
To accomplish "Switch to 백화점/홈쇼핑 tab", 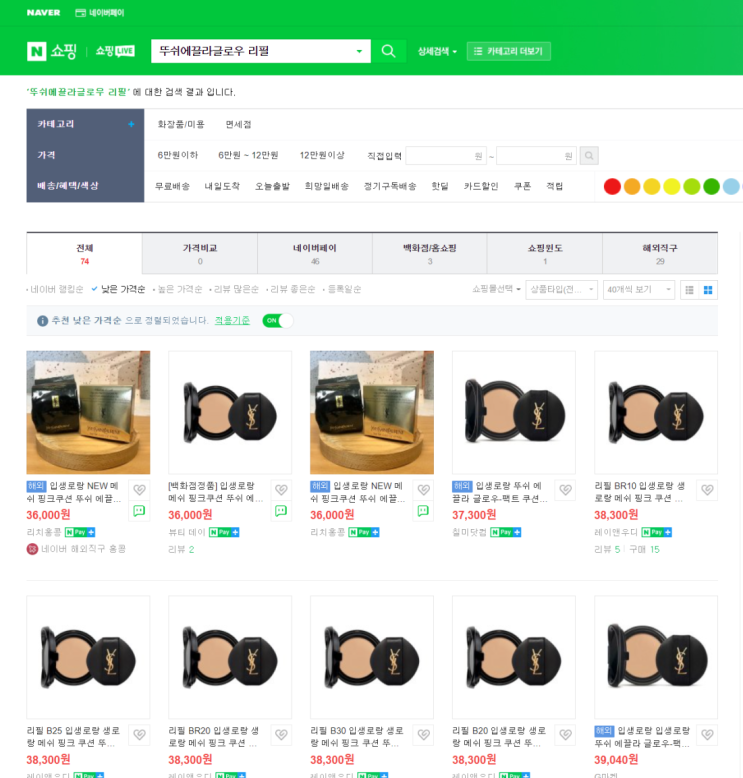I will point(430,254).
